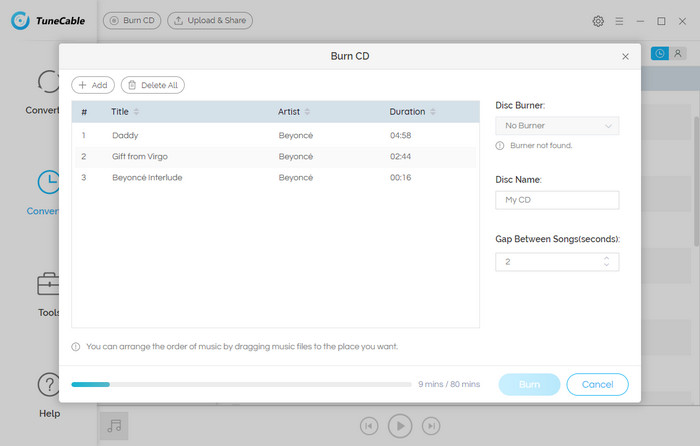700x446 pixels.
Task: Close the Burn CD dialog with X
Action: pyautogui.click(x=625, y=56)
